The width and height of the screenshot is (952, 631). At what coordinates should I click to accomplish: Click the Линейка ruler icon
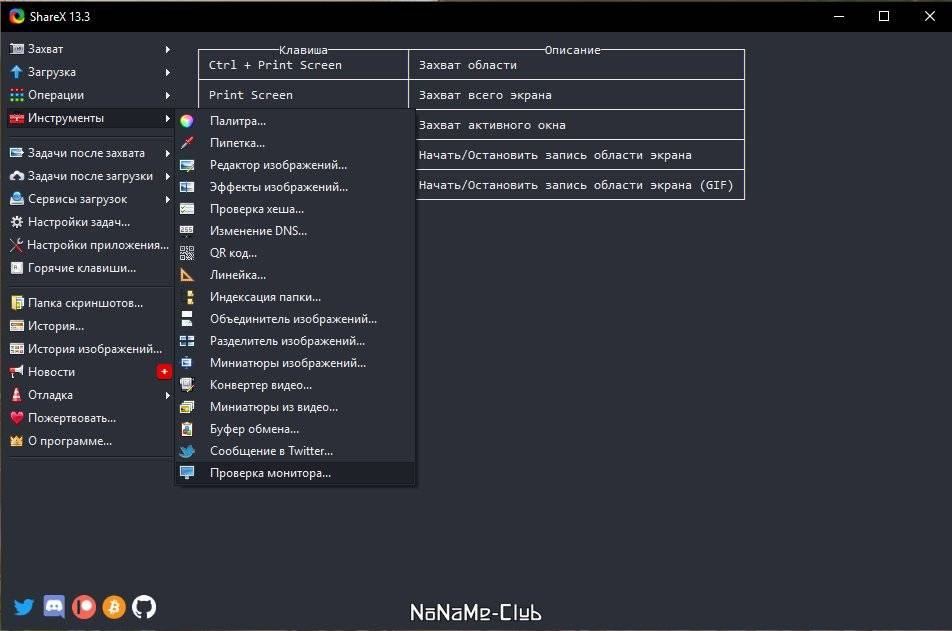point(187,275)
